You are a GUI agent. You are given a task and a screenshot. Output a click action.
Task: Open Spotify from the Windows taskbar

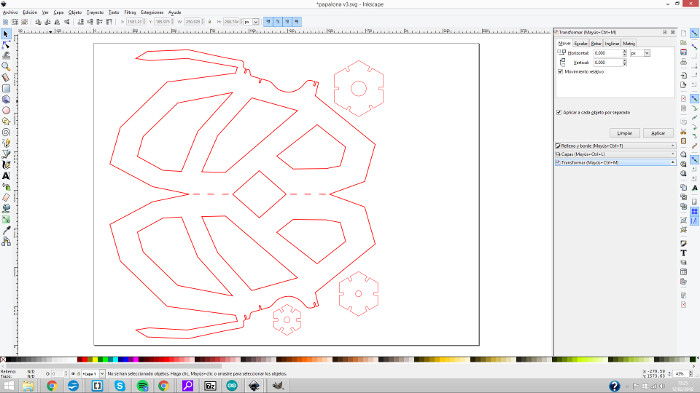[x=142, y=386]
